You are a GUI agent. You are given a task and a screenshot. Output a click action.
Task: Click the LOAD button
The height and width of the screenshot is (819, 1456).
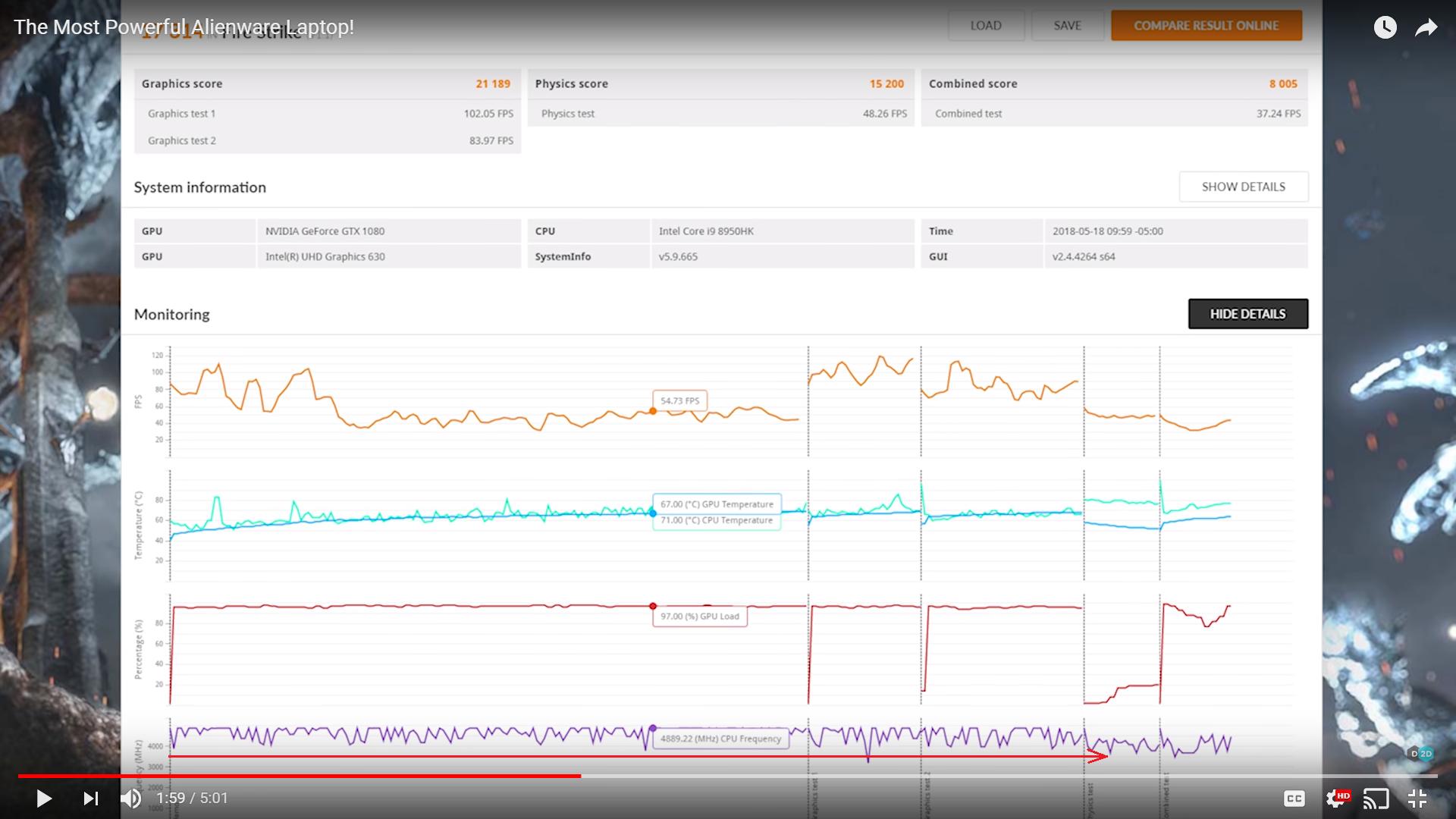986,26
